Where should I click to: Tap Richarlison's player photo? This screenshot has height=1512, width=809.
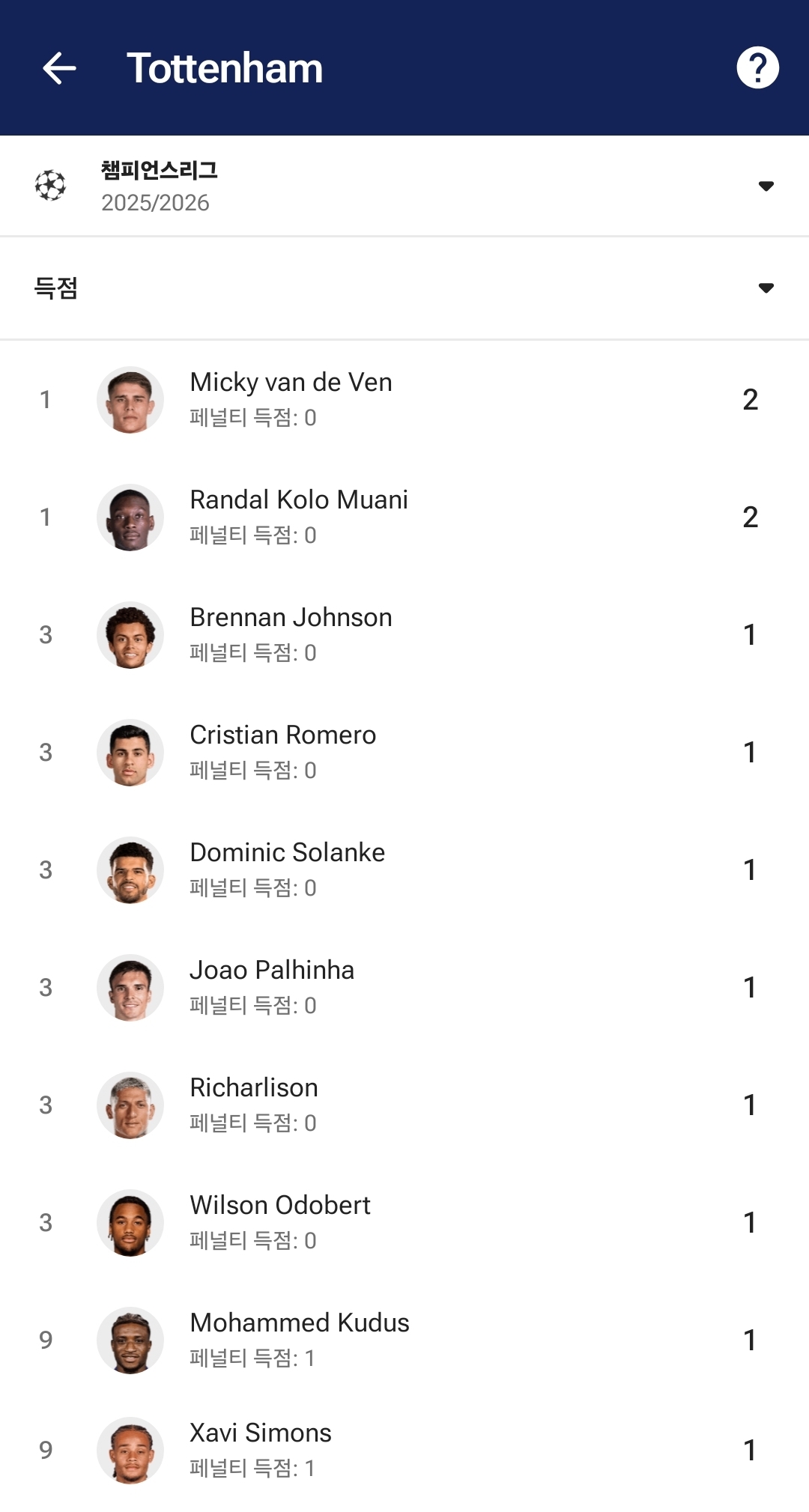click(x=130, y=1105)
